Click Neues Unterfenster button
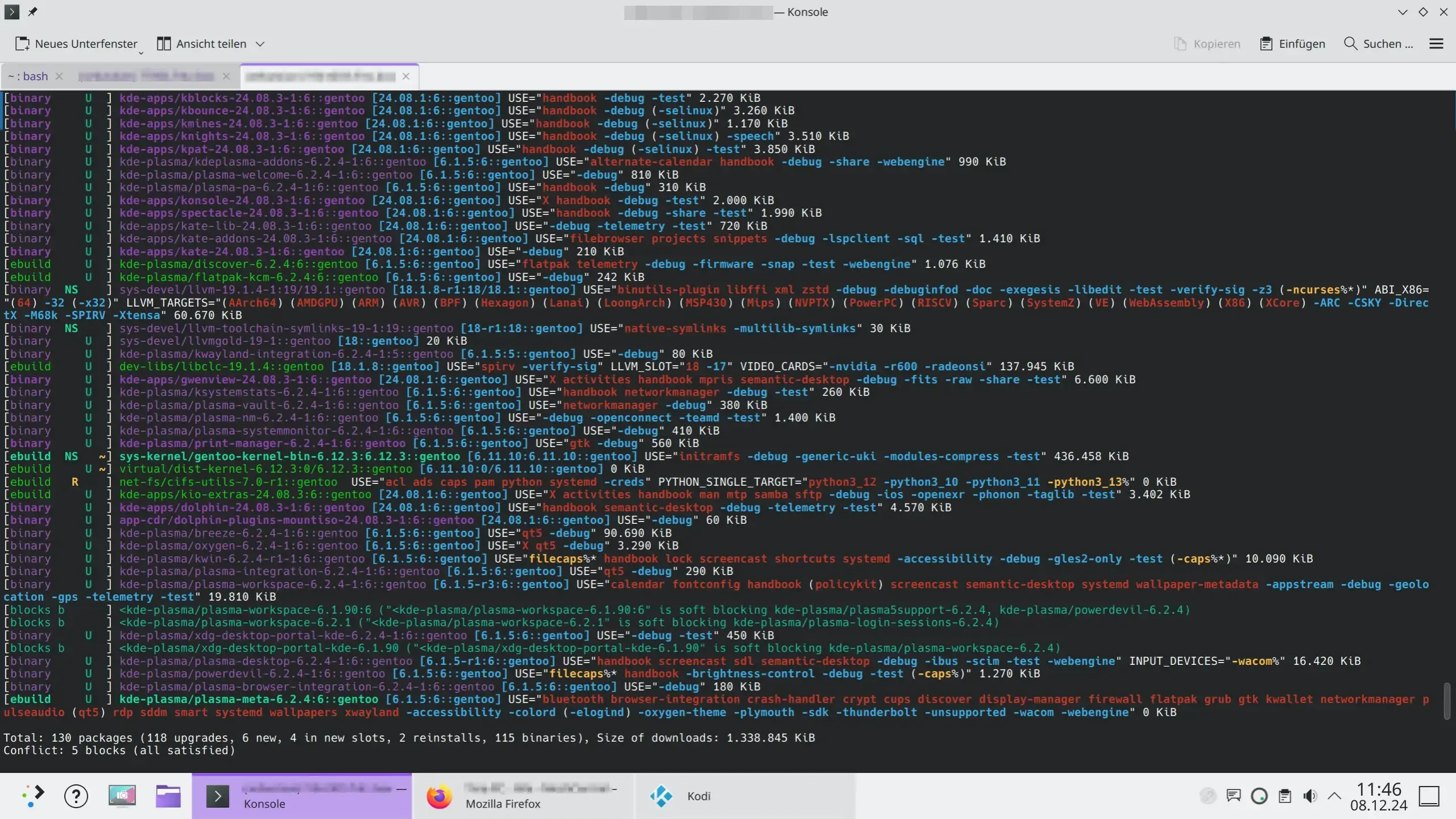 click(76, 44)
